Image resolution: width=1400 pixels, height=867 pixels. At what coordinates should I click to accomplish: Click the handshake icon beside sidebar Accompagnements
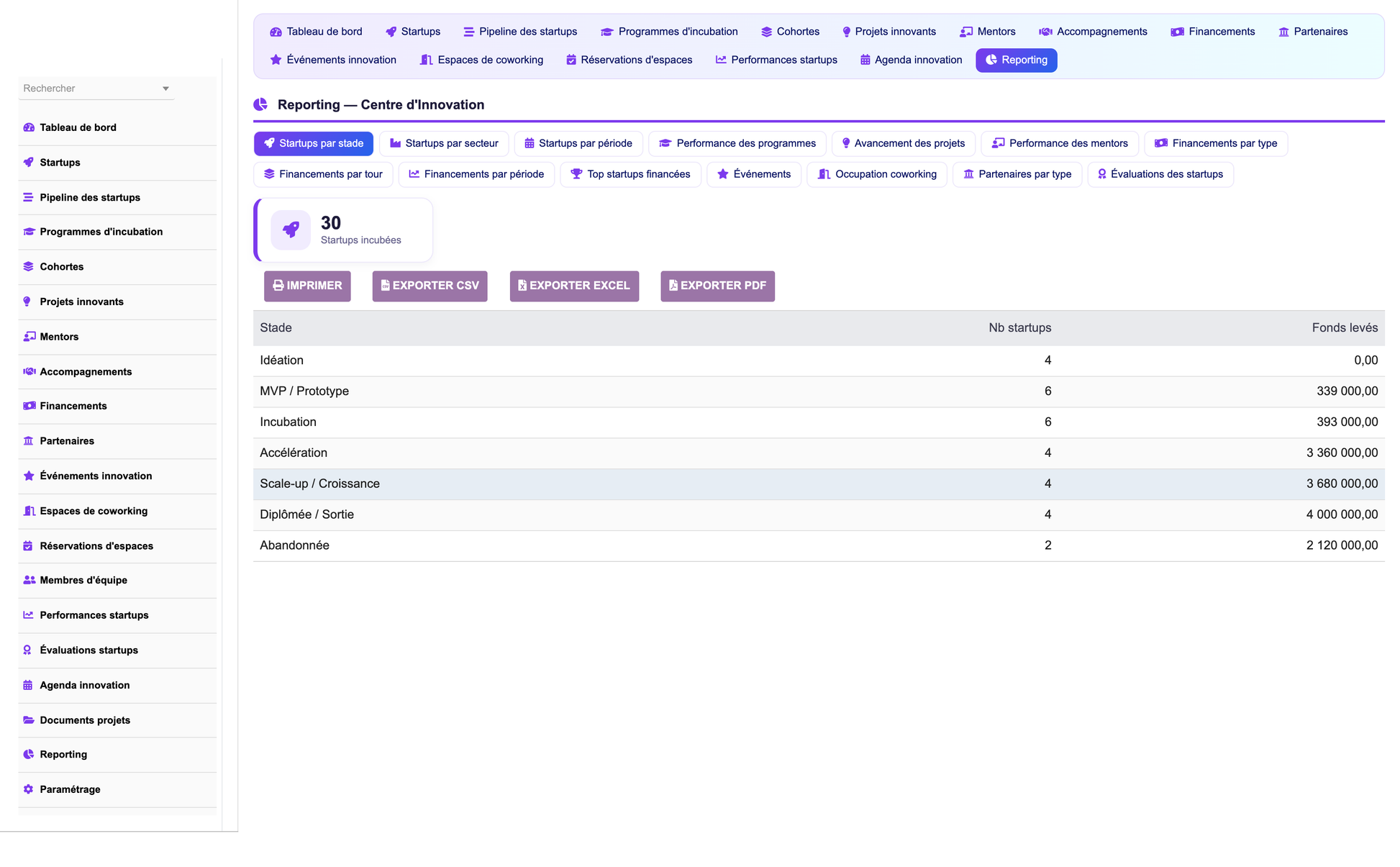pos(29,372)
